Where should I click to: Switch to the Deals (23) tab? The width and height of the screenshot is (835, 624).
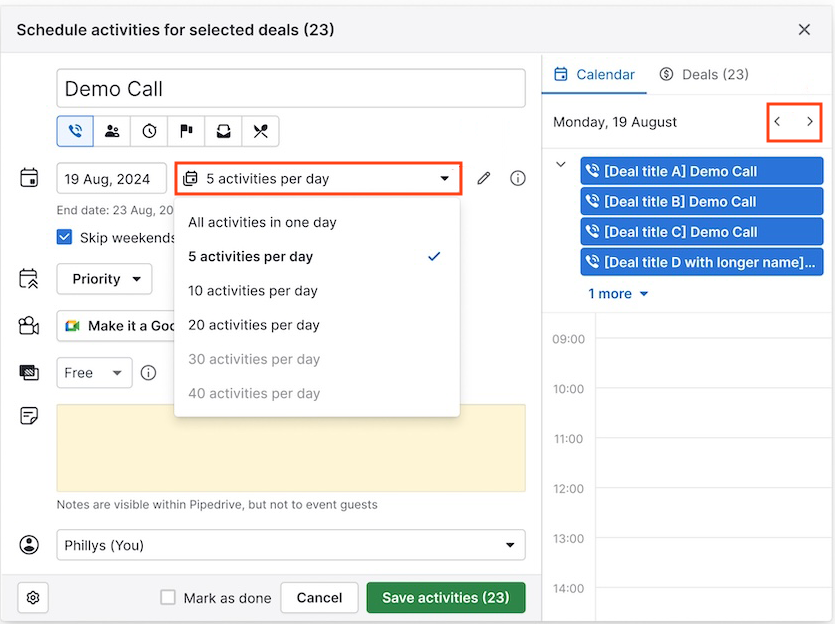[704, 74]
